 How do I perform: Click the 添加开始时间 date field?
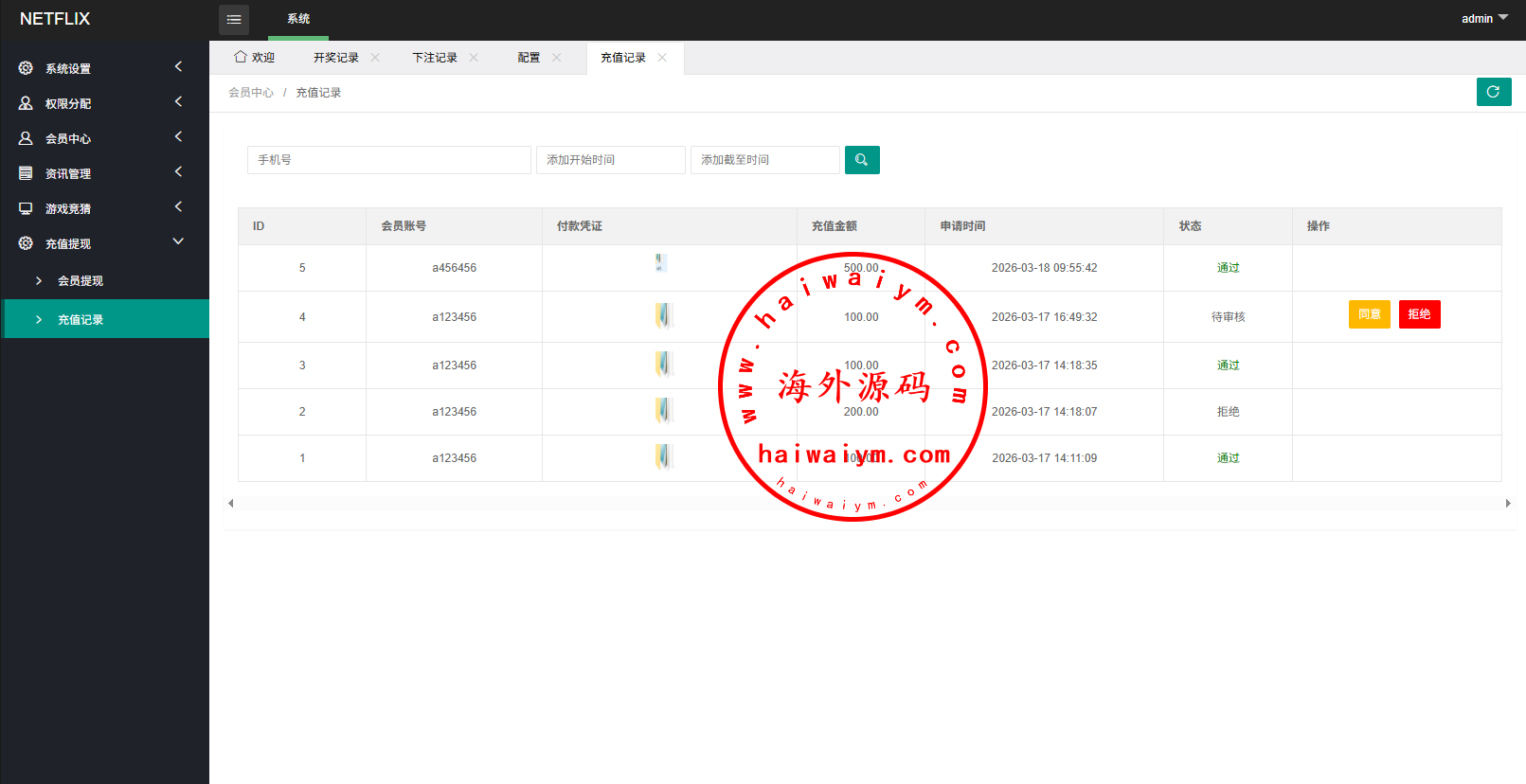(x=610, y=160)
